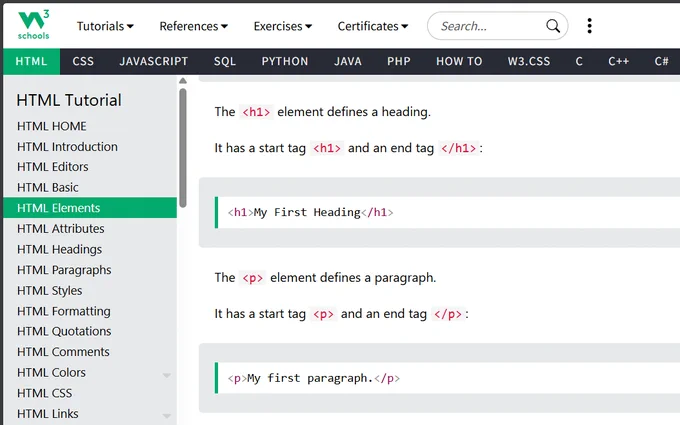This screenshot has height=425, width=680.
Task: Open HTML Quotations in sidebar
Action: pos(90,331)
